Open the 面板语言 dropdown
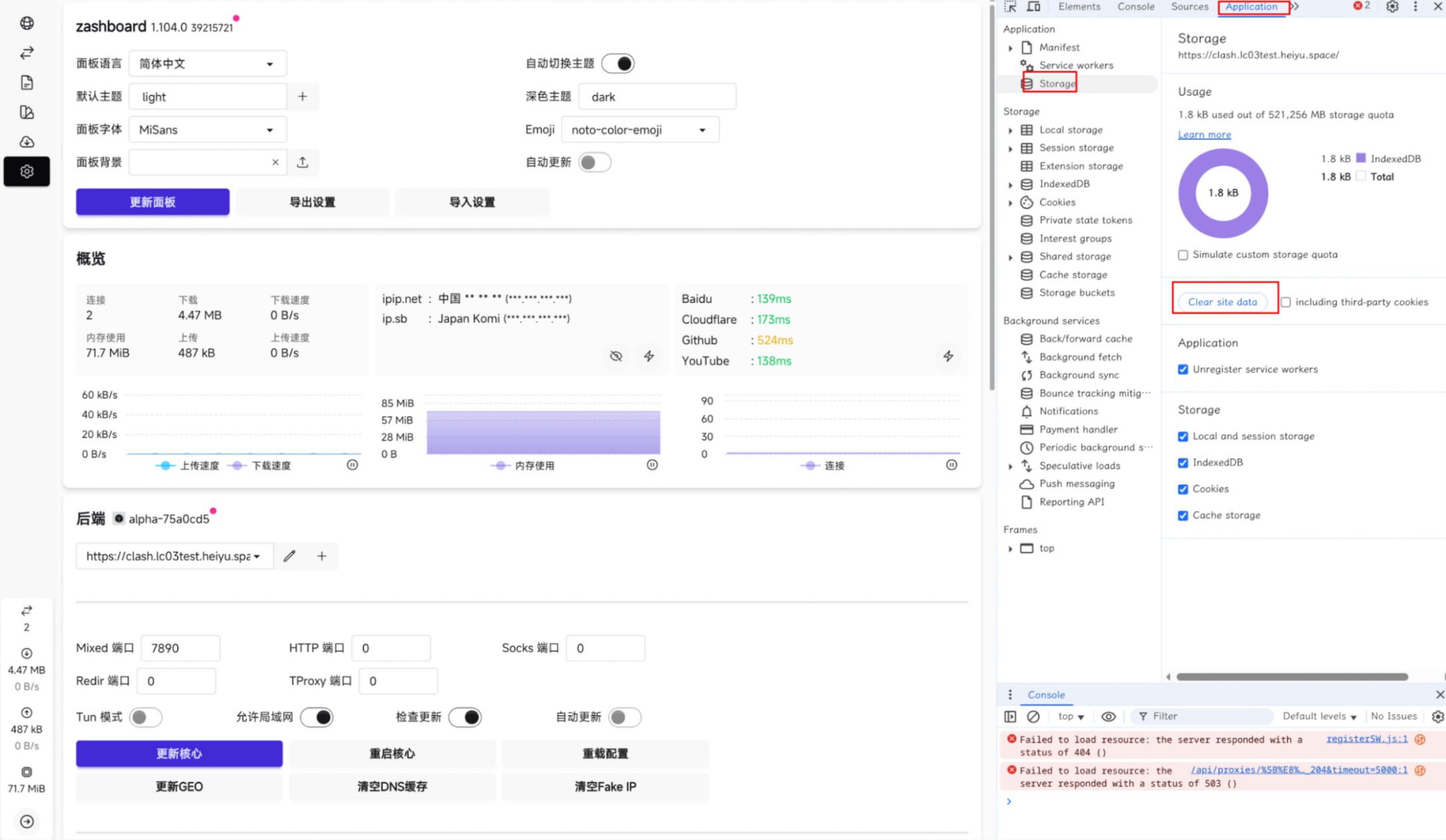This screenshot has width=1446, height=840. [208, 64]
